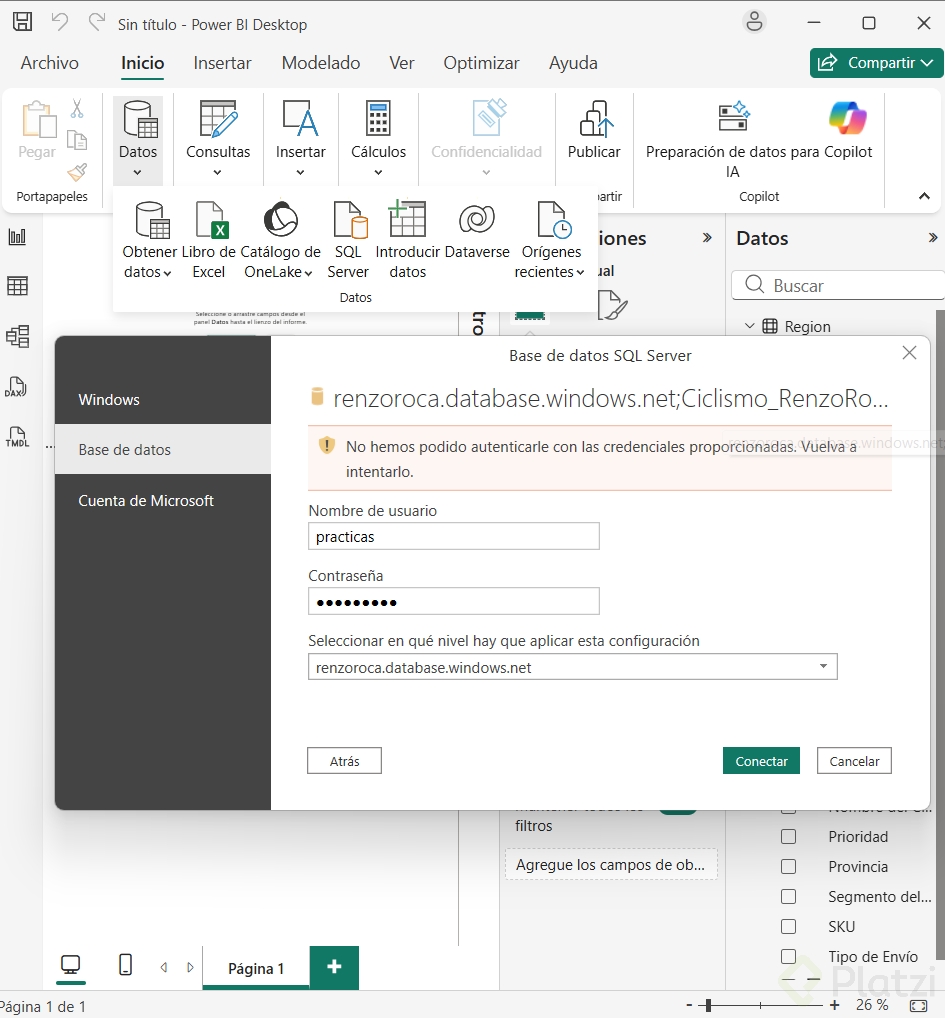
Task: Click the Conectar button
Action: tap(761, 761)
